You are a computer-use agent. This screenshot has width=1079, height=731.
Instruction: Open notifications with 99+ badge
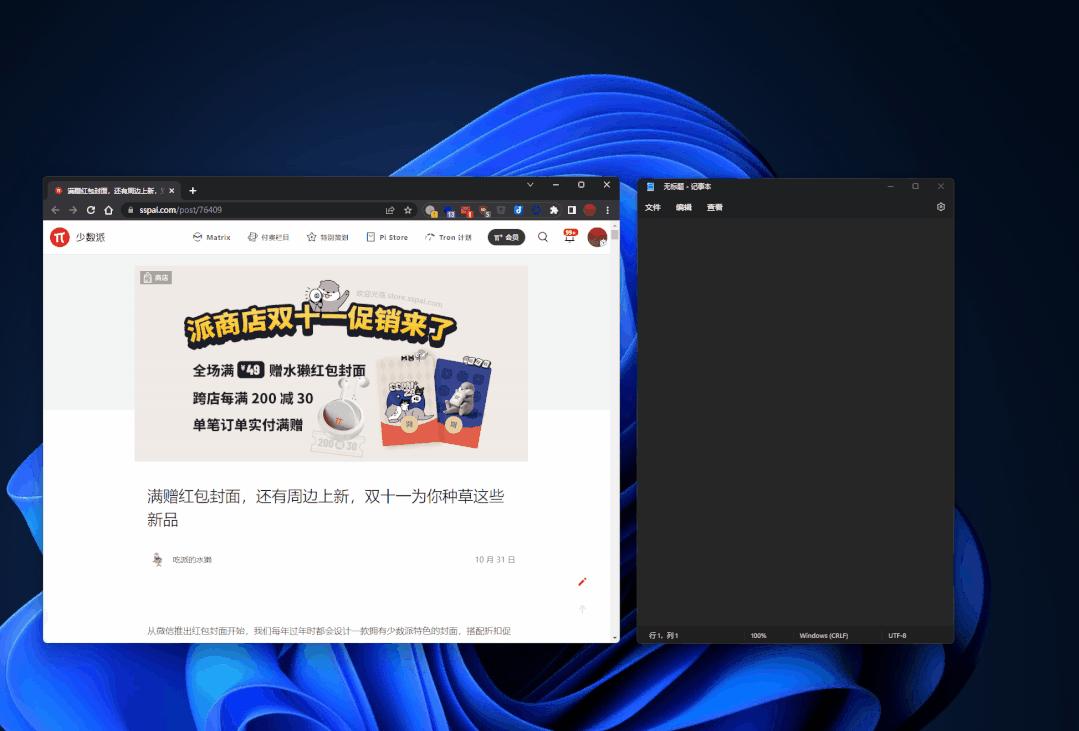(x=570, y=237)
